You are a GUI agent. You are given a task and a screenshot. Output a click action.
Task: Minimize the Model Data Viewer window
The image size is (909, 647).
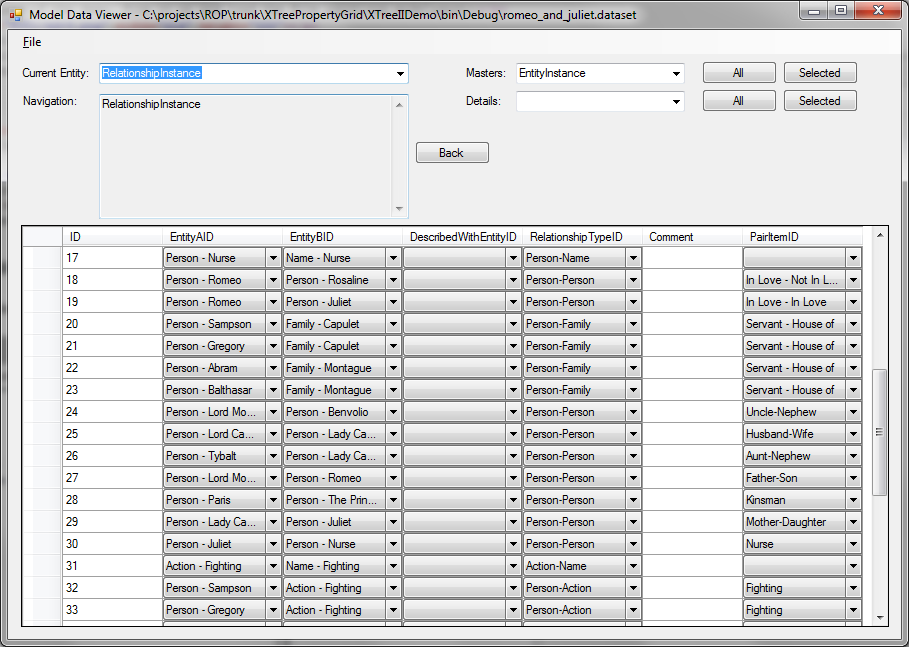coord(814,10)
